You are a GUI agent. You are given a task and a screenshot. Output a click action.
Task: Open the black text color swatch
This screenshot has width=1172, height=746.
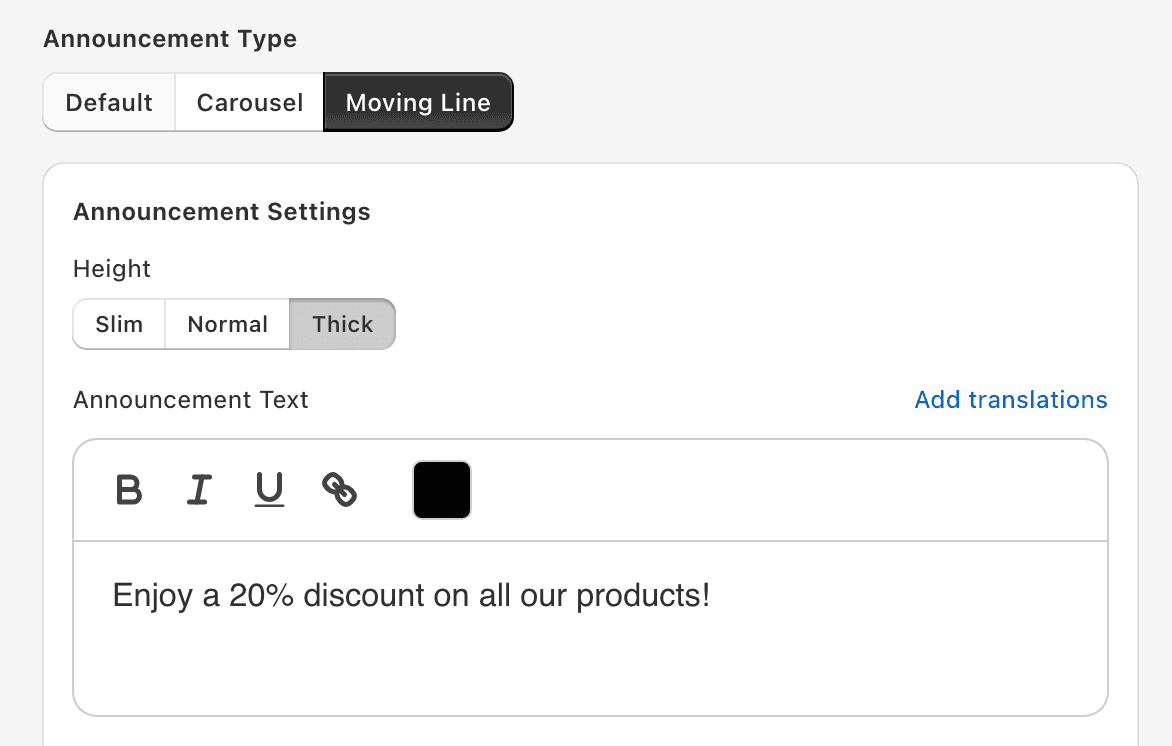click(x=442, y=490)
